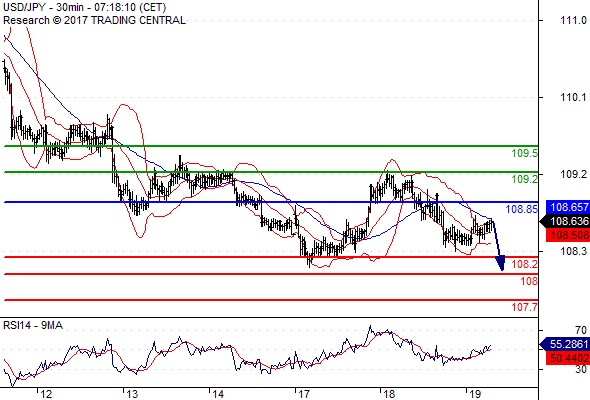
Task: Click the 111.0 price axis label
Action: tap(573, 20)
